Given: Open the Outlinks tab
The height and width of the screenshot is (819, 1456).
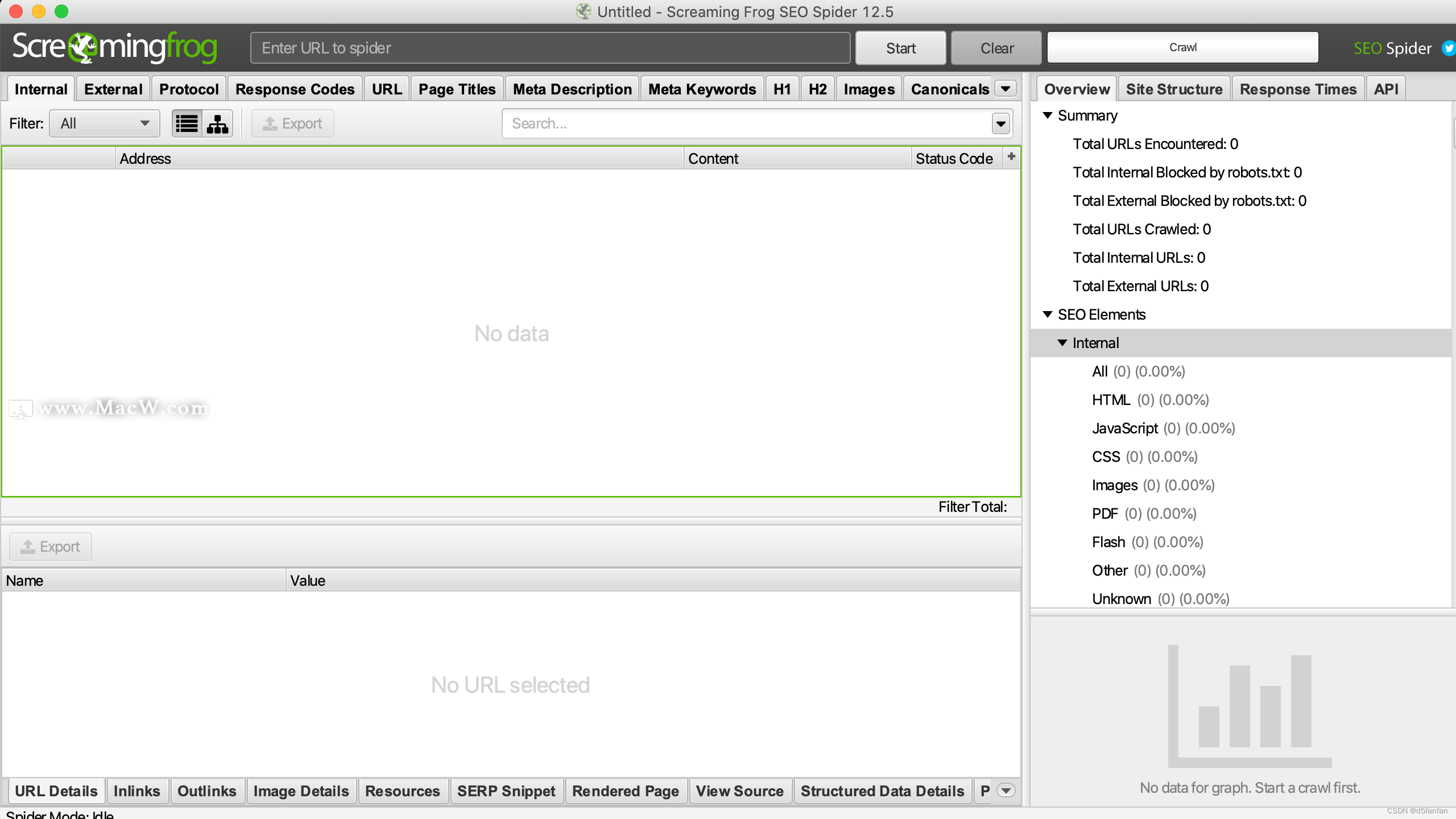Looking at the screenshot, I should click(x=207, y=791).
